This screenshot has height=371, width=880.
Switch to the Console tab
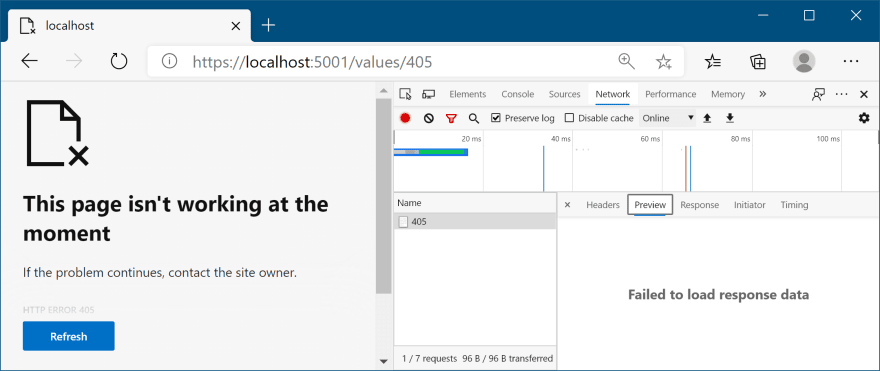click(517, 94)
